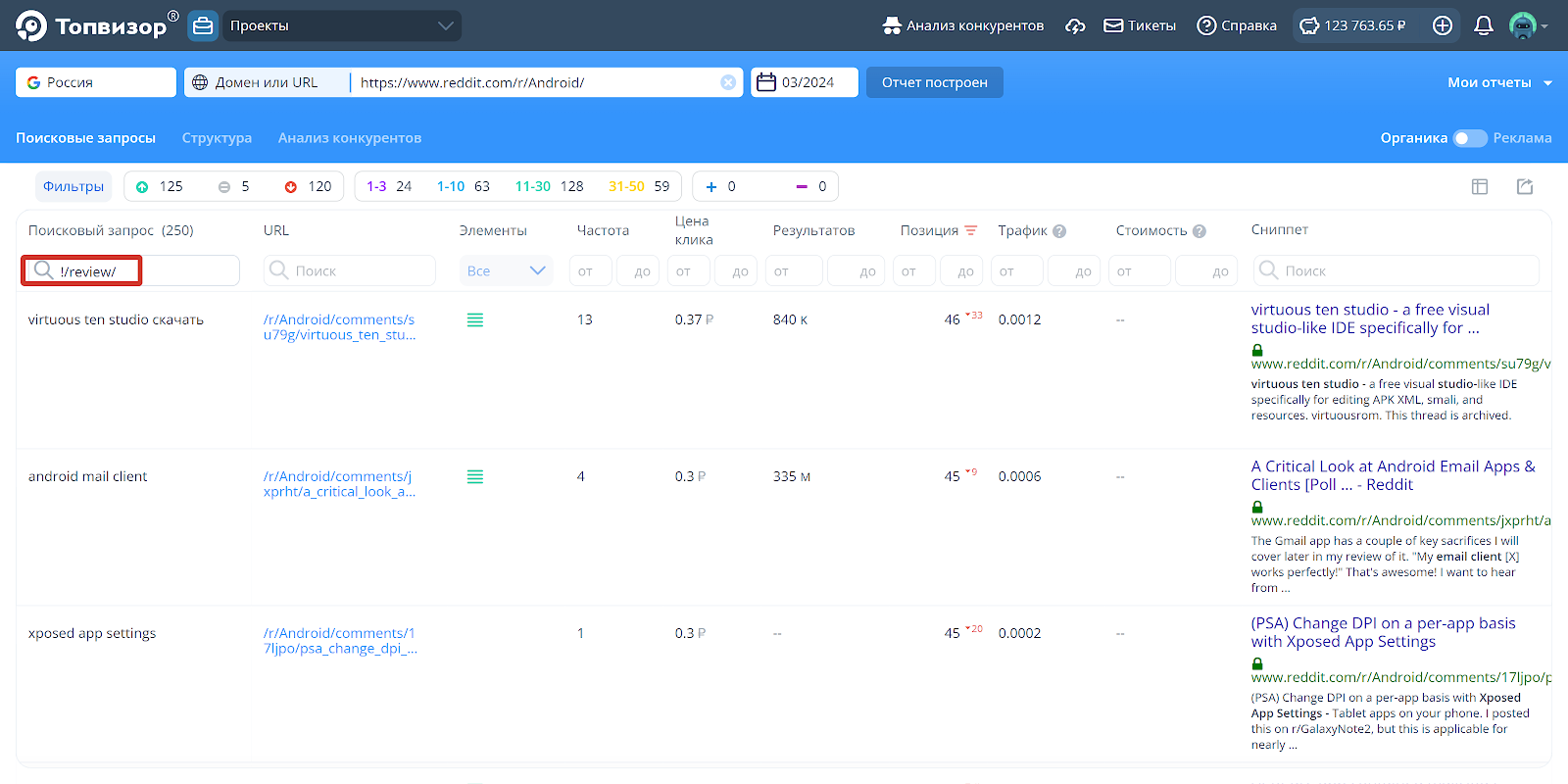Open the Все elements filter dropdown

tap(506, 270)
